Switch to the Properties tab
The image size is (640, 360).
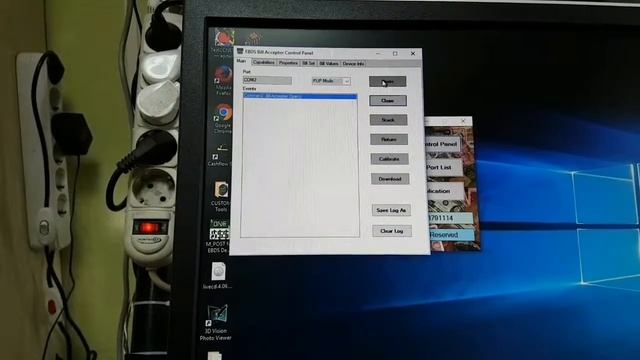[288, 63]
